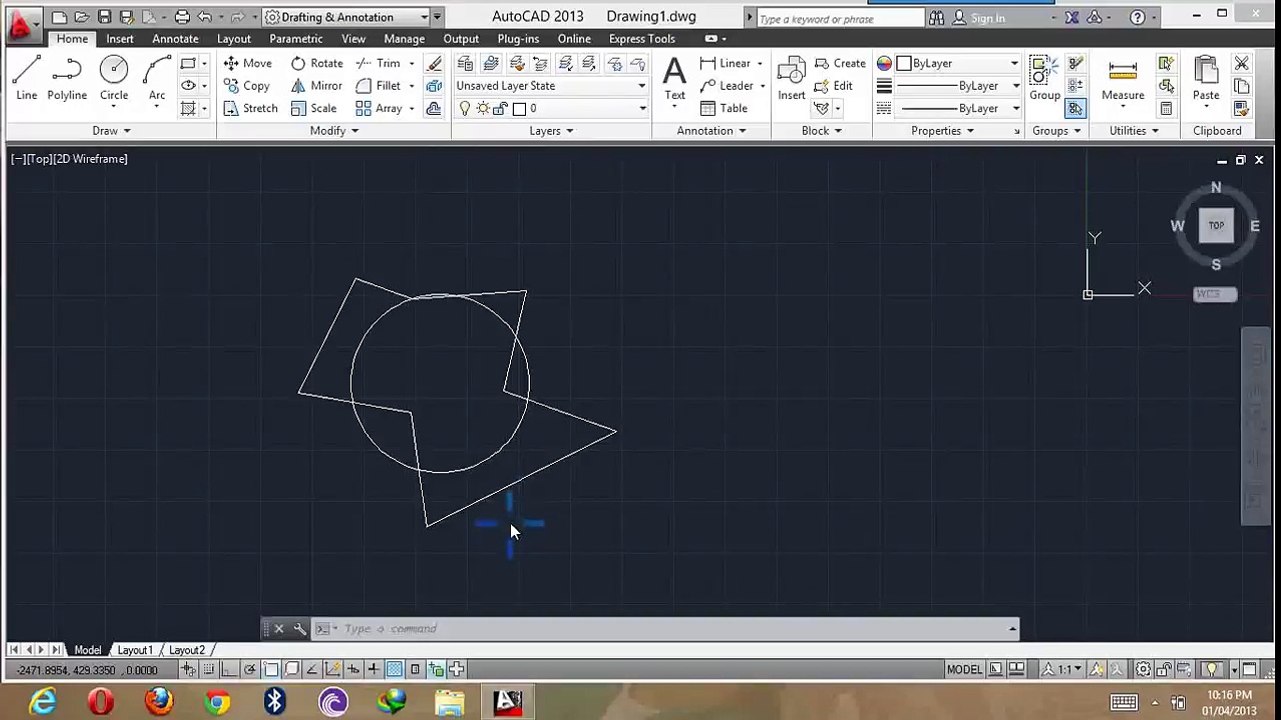Click the TOP face of the ViewCube

pos(1216,226)
